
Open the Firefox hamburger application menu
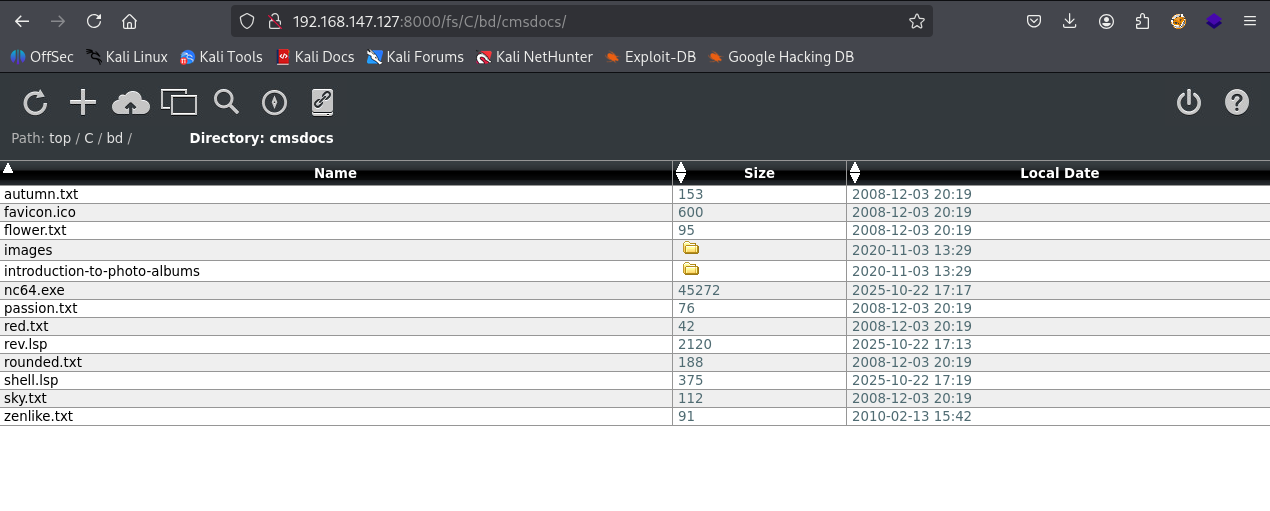pyautogui.click(x=1249, y=21)
